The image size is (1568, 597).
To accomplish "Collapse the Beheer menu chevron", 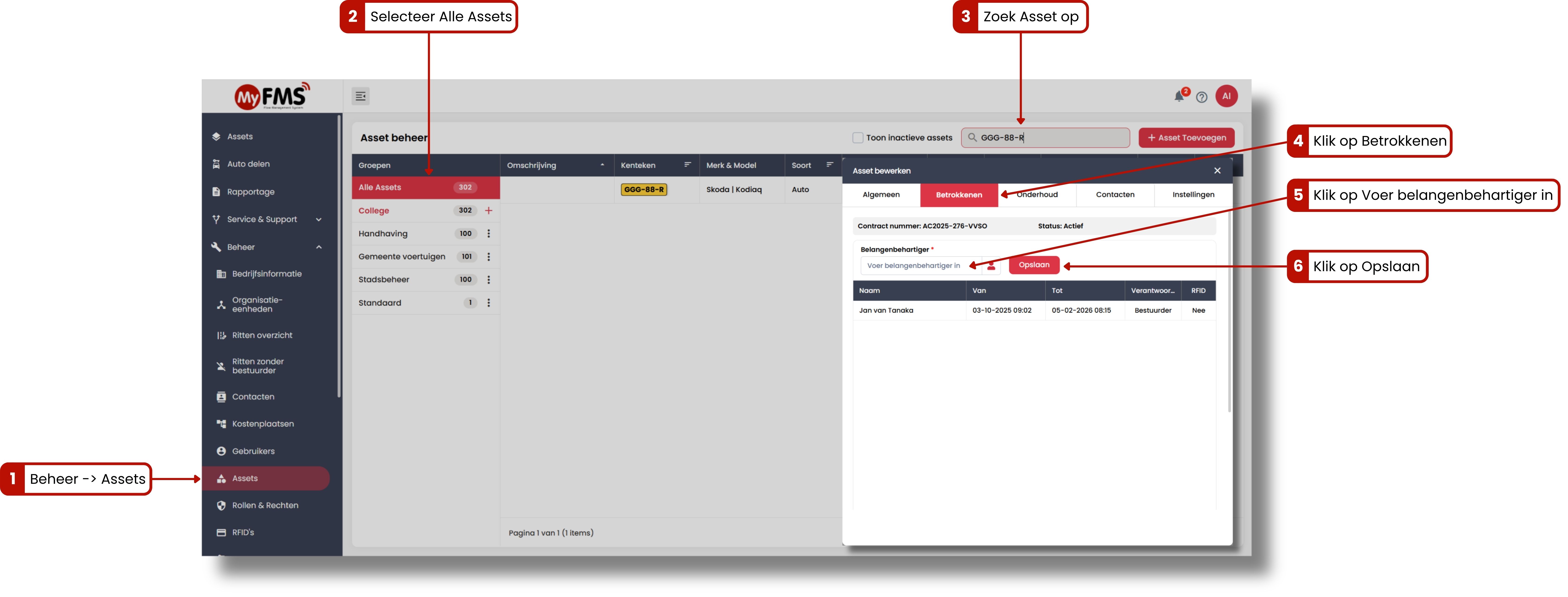I will [319, 247].
